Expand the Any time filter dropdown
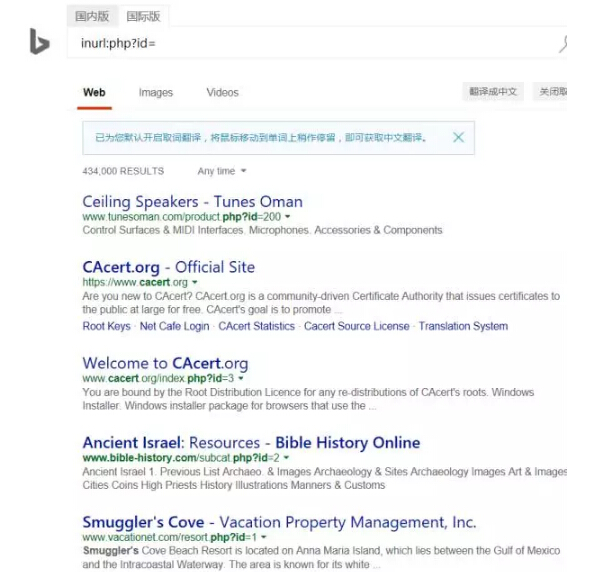The image size is (592, 572). (222, 171)
